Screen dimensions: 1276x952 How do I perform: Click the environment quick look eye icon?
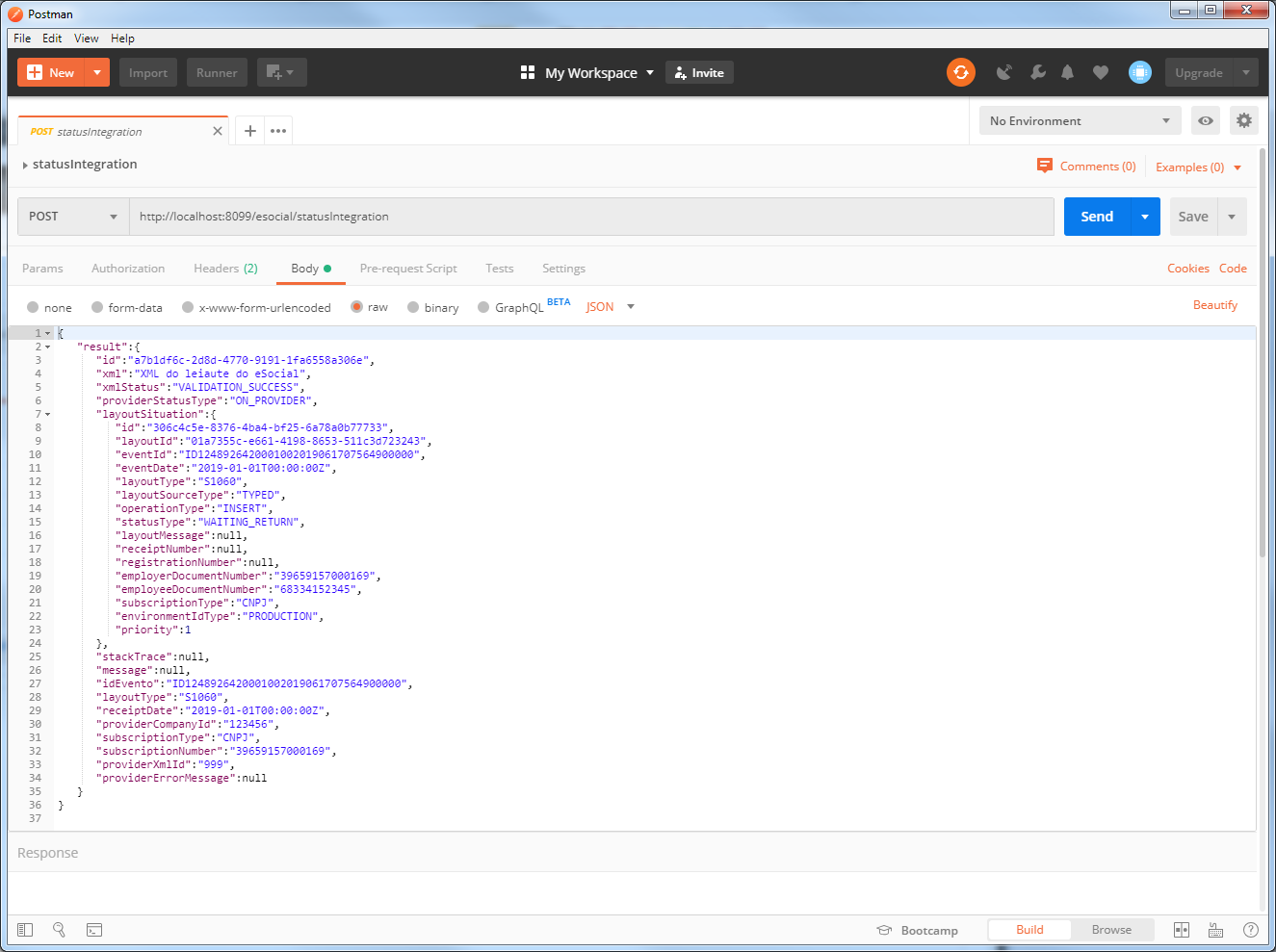click(x=1205, y=120)
